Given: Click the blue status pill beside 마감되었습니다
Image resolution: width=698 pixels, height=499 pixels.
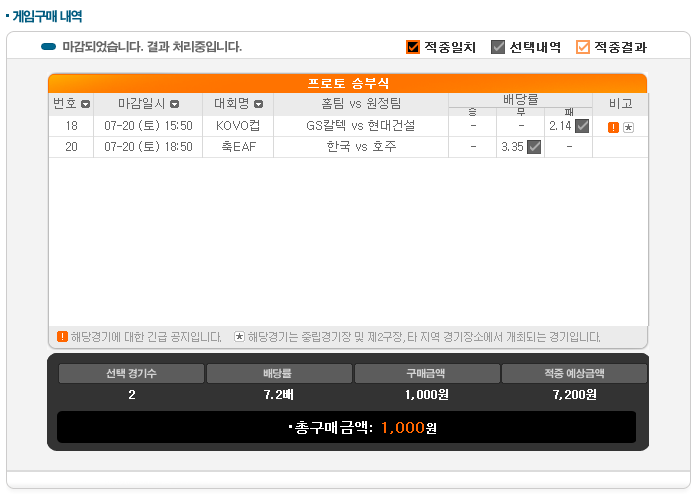Looking at the screenshot, I should pyautogui.click(x=48, y=47).
